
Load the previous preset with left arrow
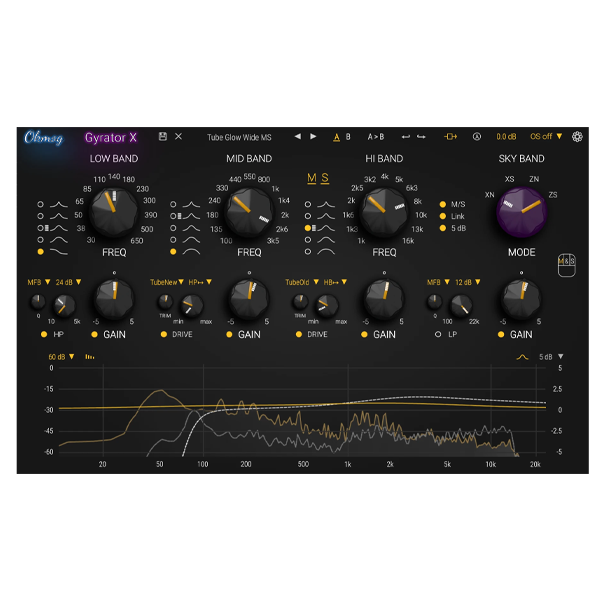click(x=297, y=136)
